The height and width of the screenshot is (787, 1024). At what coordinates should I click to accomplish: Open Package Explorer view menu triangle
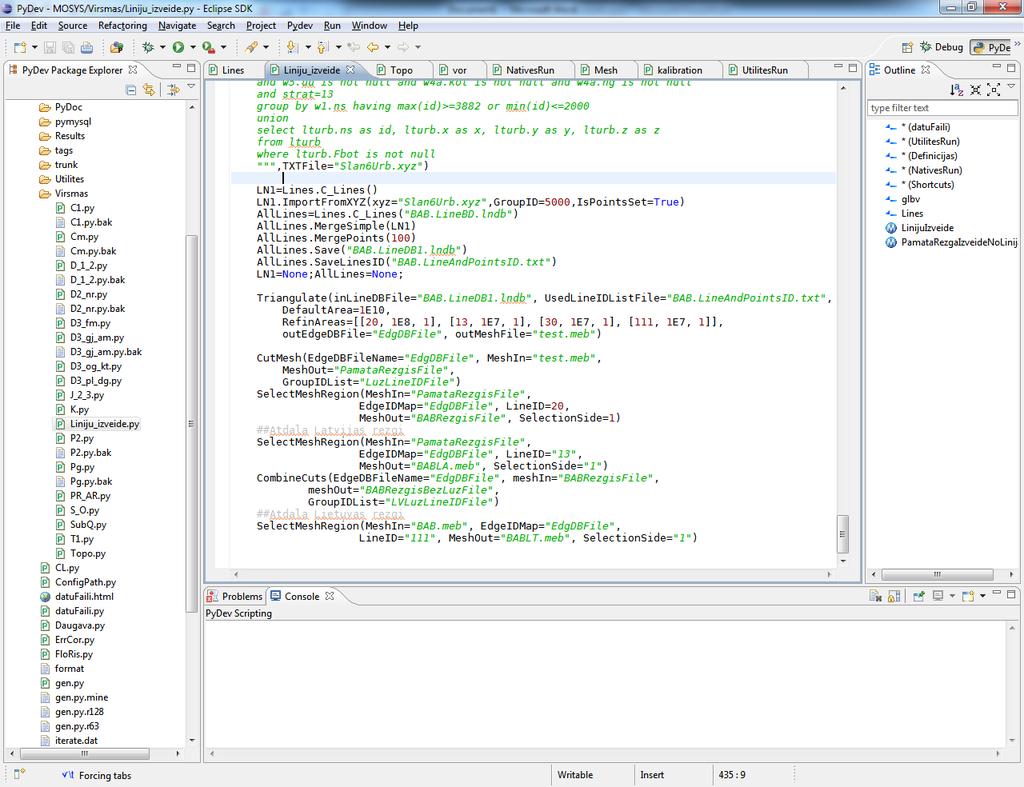191,86
